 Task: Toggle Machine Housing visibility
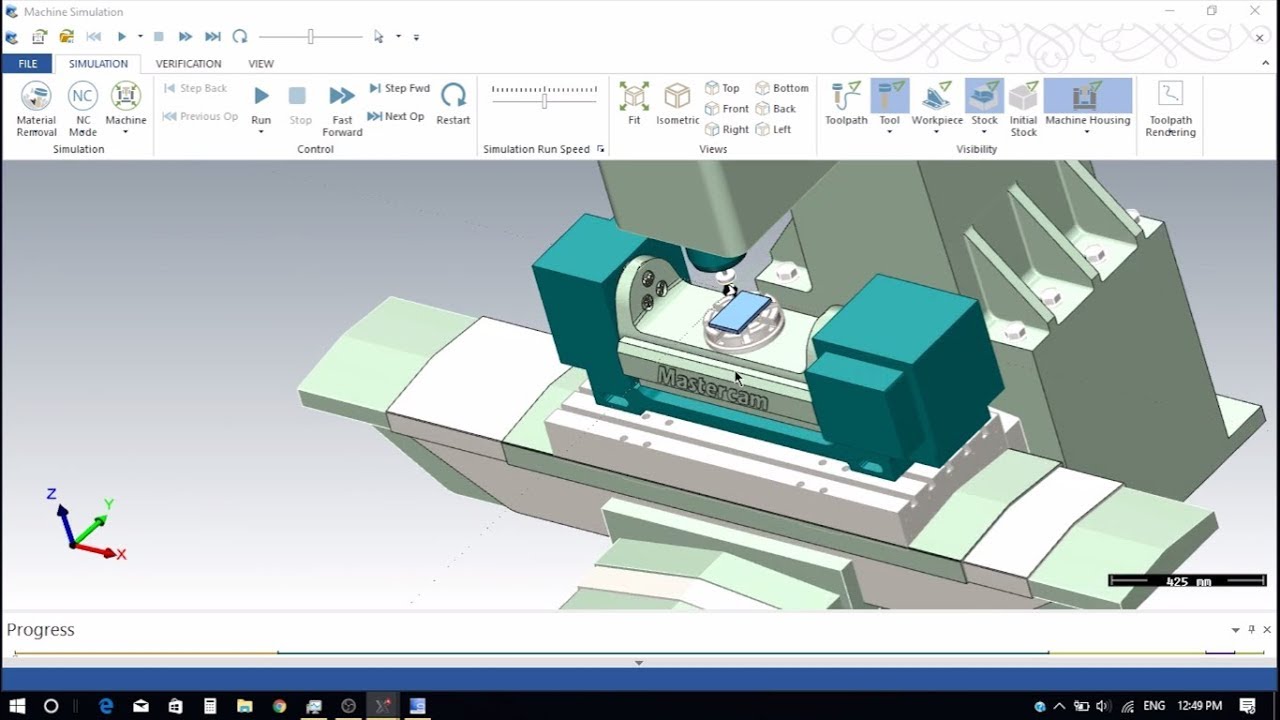pos(1087,102)
